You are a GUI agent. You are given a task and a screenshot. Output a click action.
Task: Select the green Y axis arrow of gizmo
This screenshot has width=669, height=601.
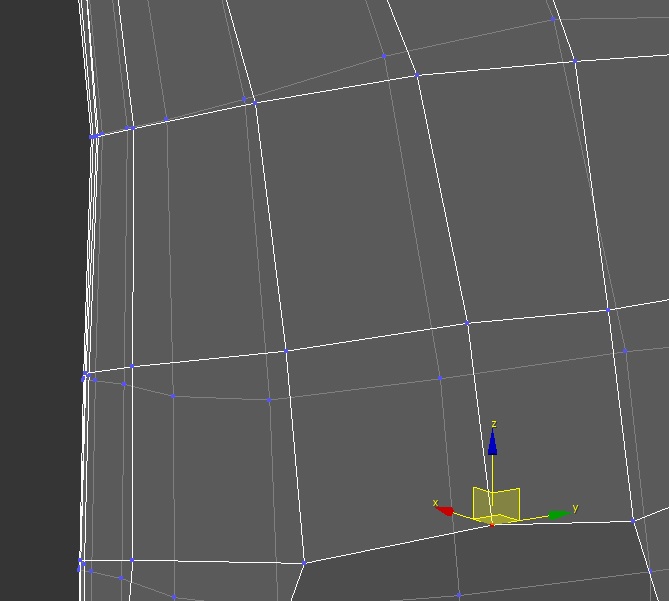pyautogui.click(x=558, y=514)
